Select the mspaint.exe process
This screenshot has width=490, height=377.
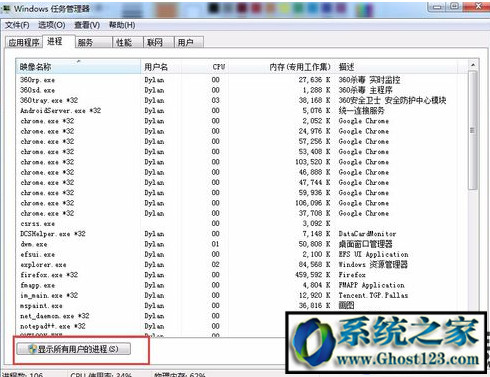pyautogui.click(x=242, y=306)
